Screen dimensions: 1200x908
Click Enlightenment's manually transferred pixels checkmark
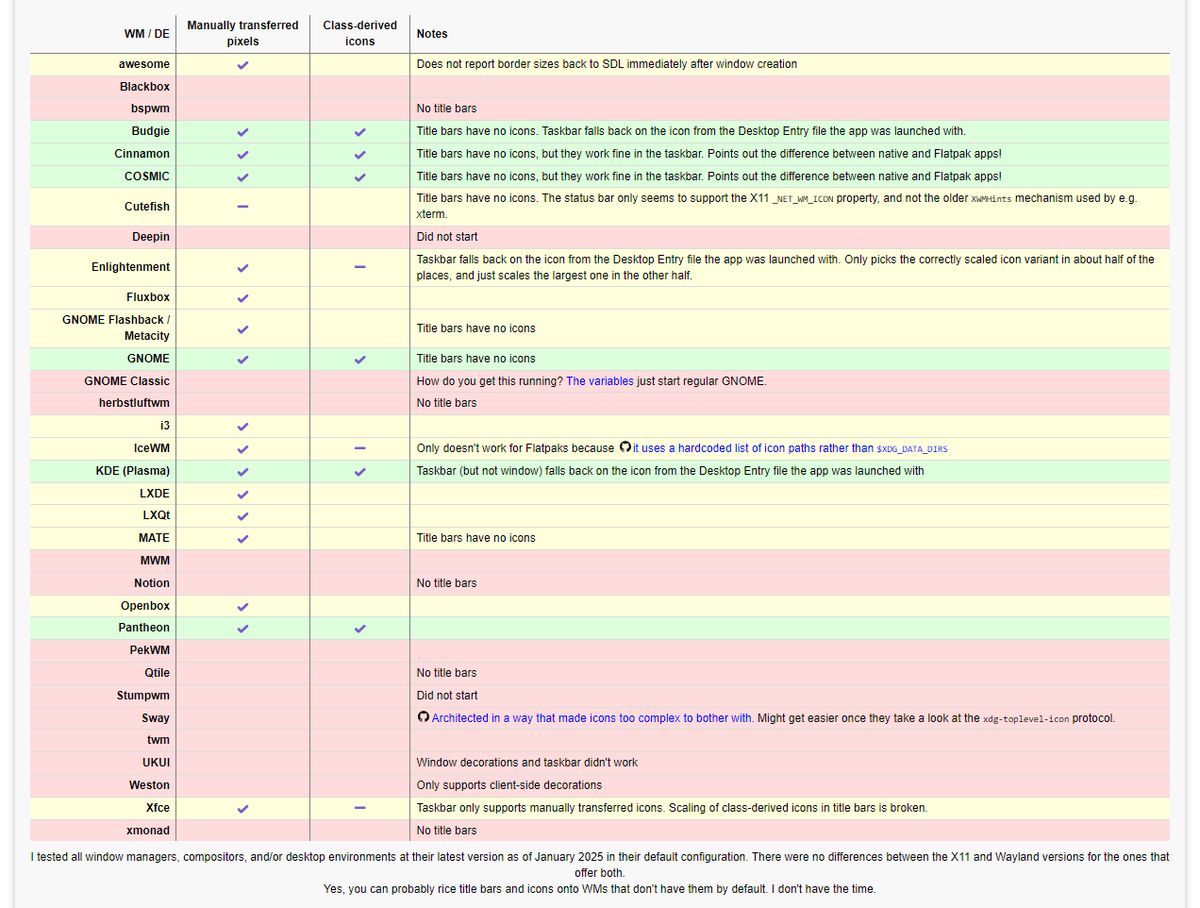243,268
